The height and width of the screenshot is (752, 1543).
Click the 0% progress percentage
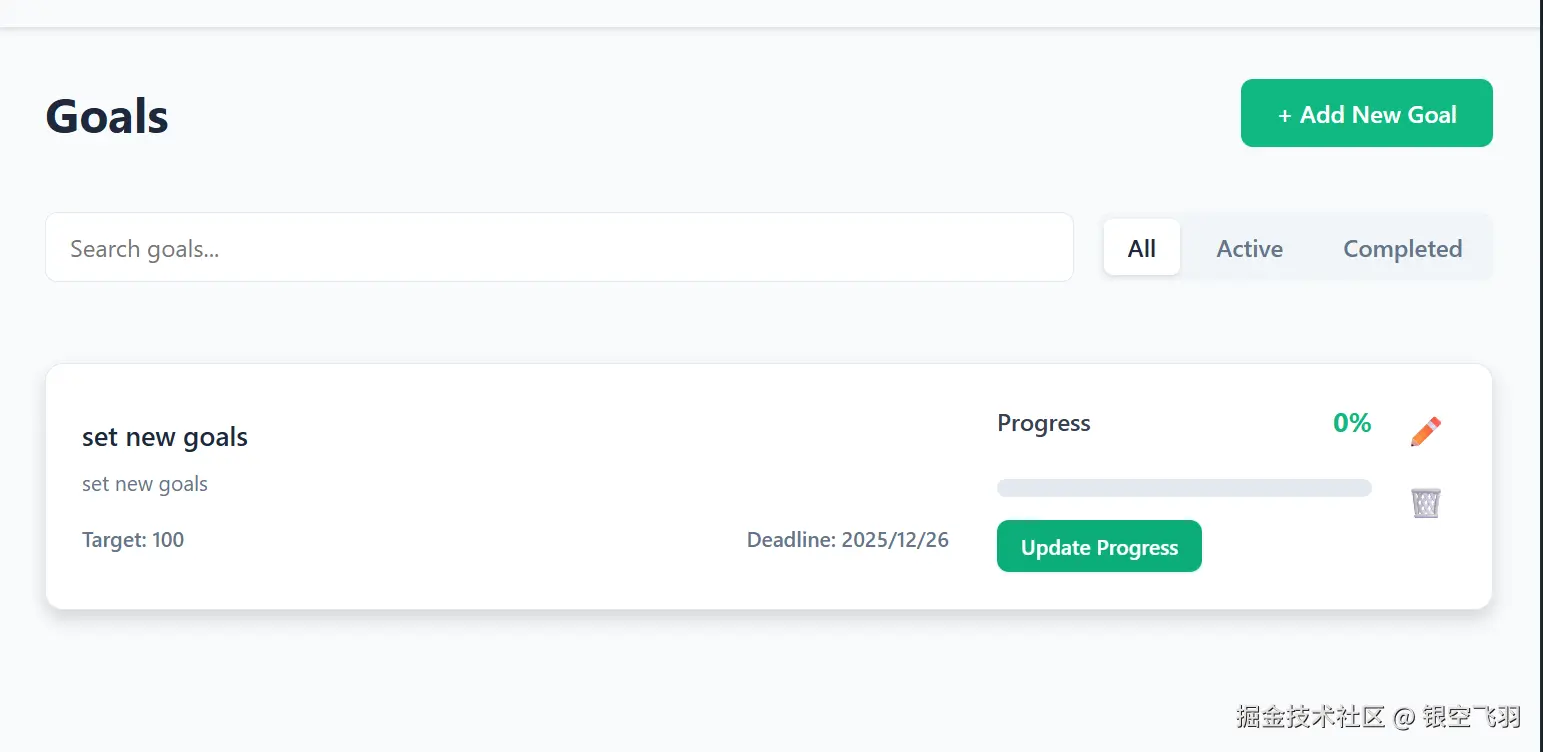point(1351,423)
